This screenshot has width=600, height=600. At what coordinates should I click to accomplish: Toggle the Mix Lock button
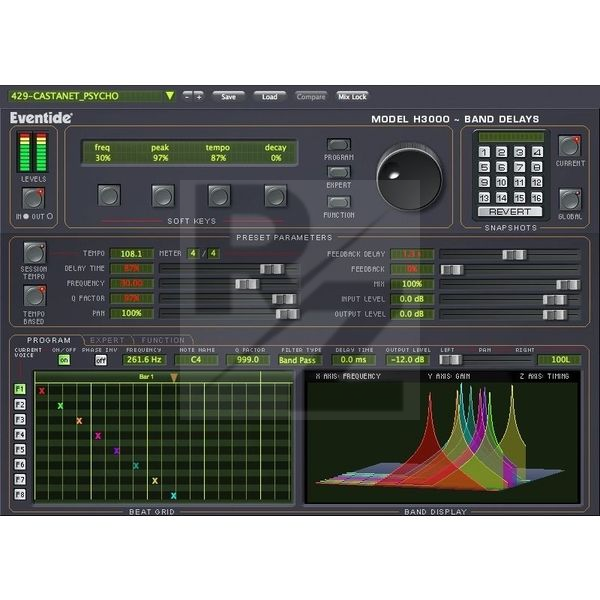352,96
